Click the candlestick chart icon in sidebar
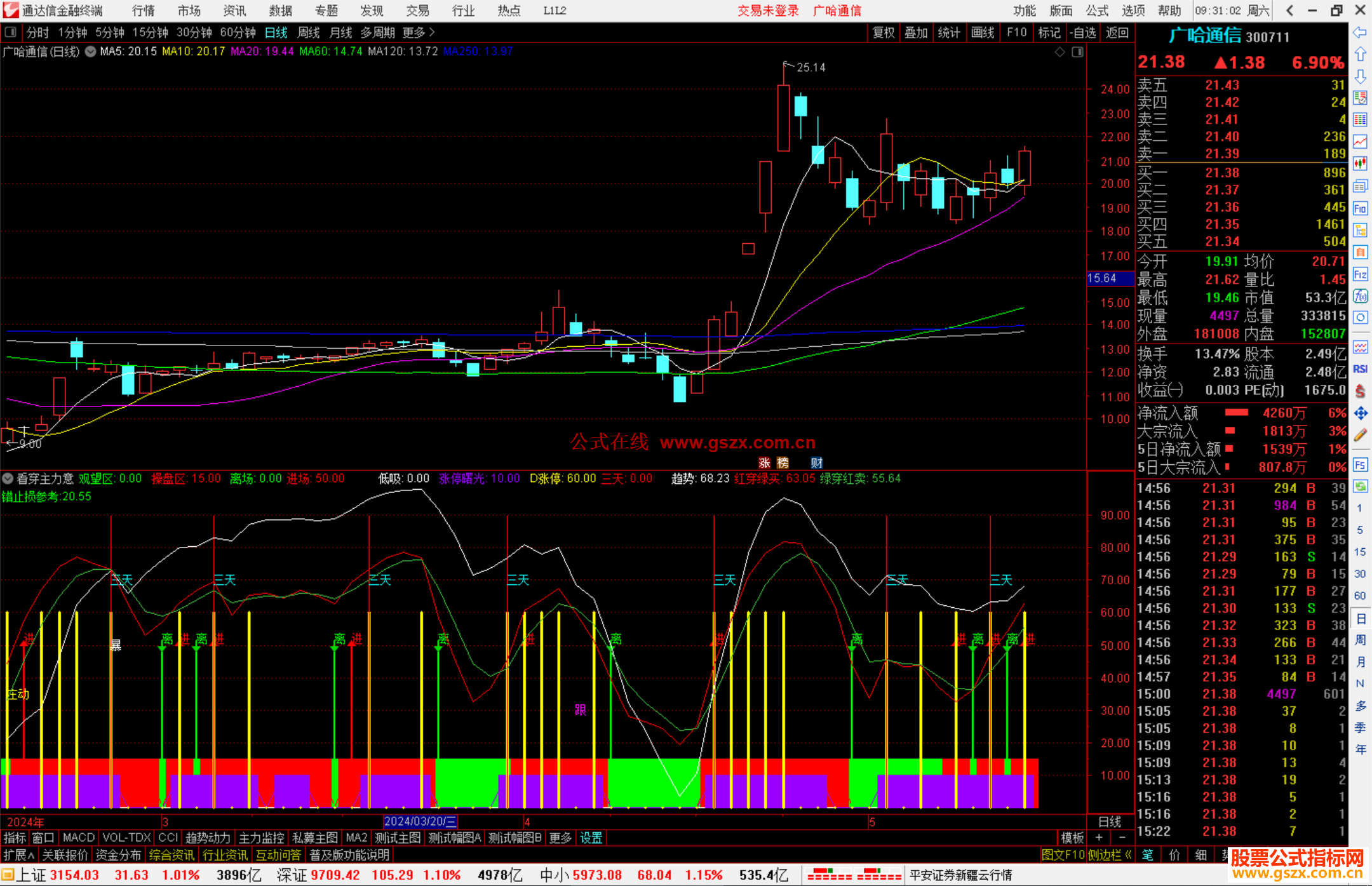The width and height of the screenshot is (1372, 886). (1360, 163)
